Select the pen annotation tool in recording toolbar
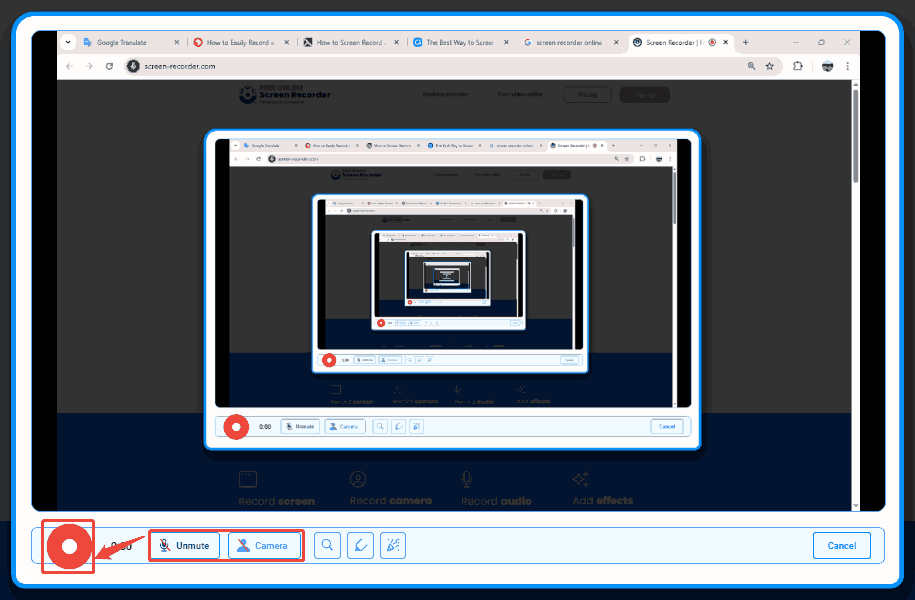Viewport: 915px width, 600px height. [x=360, y=545]
